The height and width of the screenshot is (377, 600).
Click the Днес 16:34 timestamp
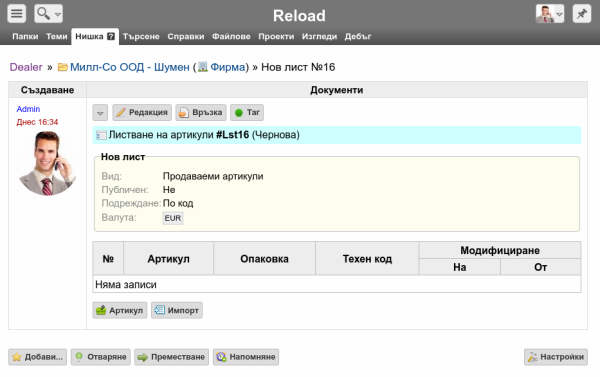37,122
